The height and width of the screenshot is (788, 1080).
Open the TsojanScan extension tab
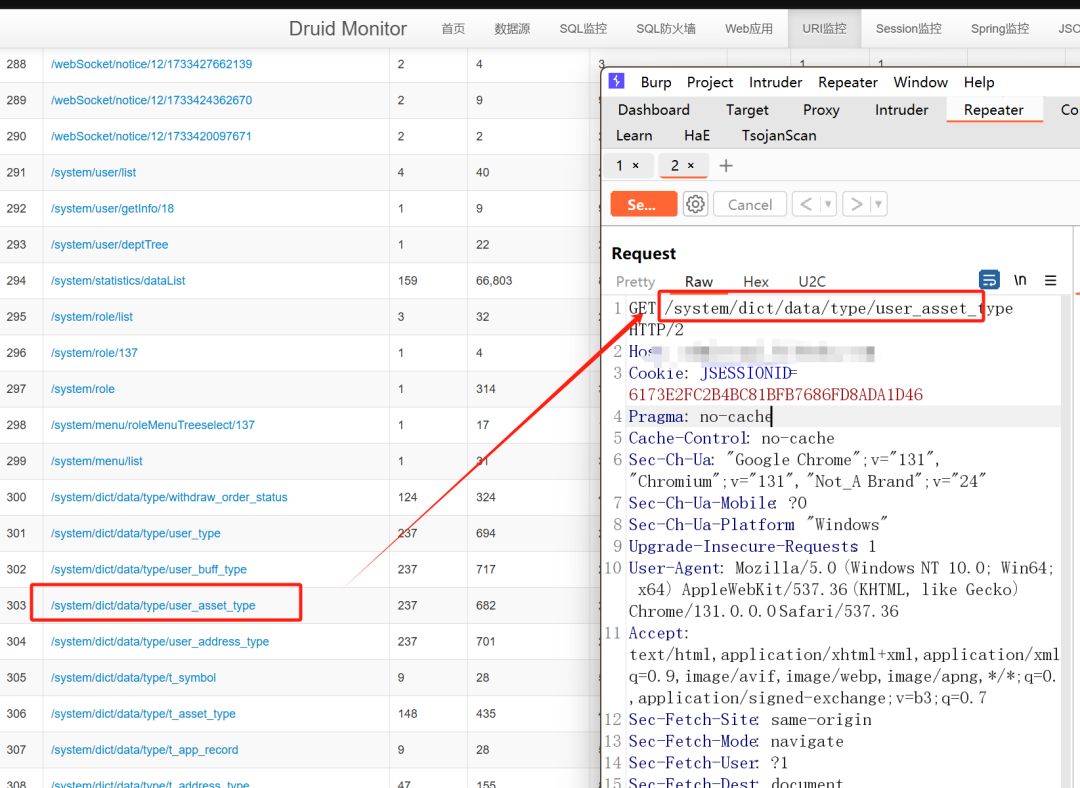click(x=778, y=136)
